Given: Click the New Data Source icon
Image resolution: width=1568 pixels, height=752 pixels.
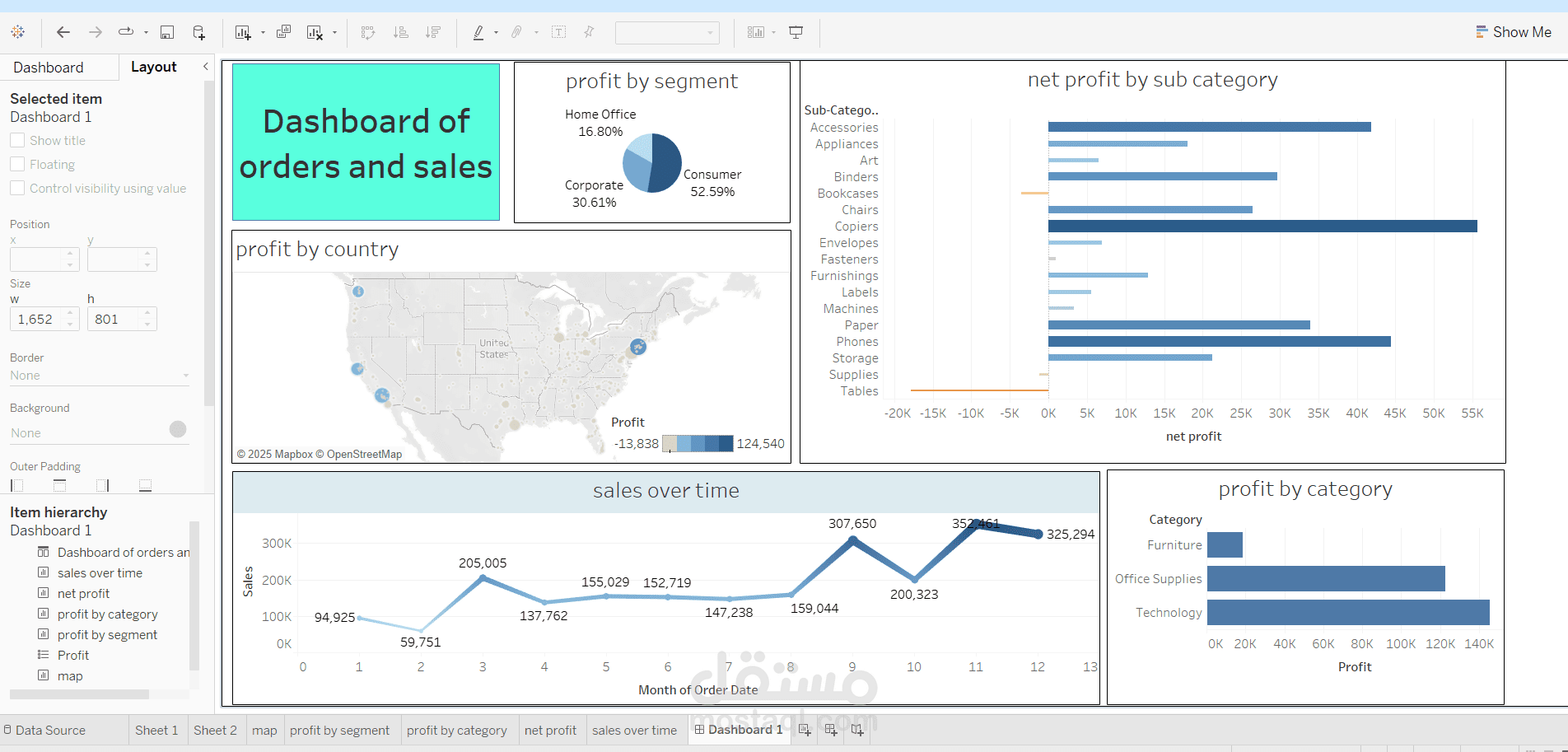Looking at the screenshot, I should [199, 32].
